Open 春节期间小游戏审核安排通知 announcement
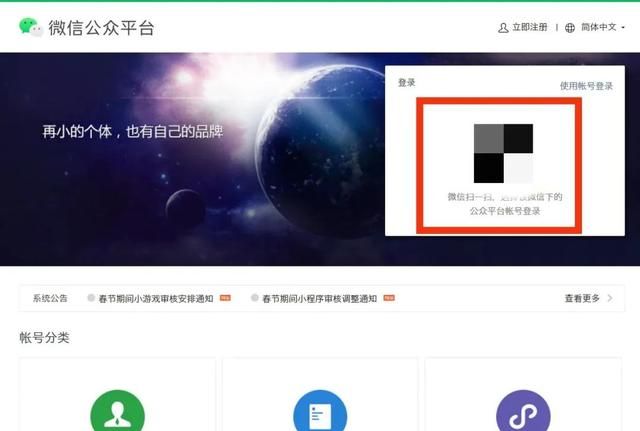This screenshot has height=431, width=640. pyautogui.click(x=156, y=299)
